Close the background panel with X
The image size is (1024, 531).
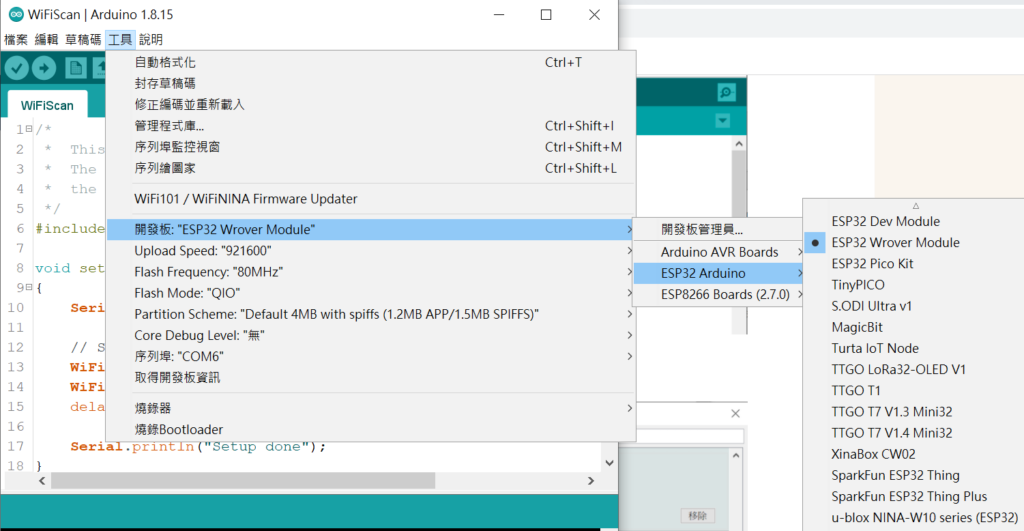pyautogui.click(x=736, y=413)
